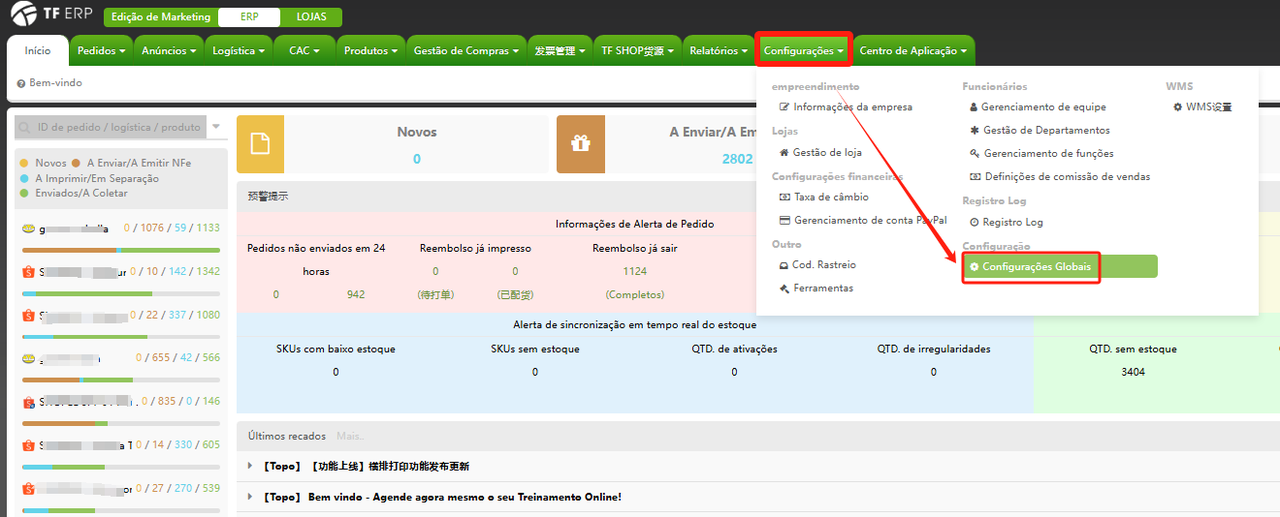Screen dimensions: 1280x517
Task: Click the 2802 A Enviar count
Action: [x=737, y=159]
